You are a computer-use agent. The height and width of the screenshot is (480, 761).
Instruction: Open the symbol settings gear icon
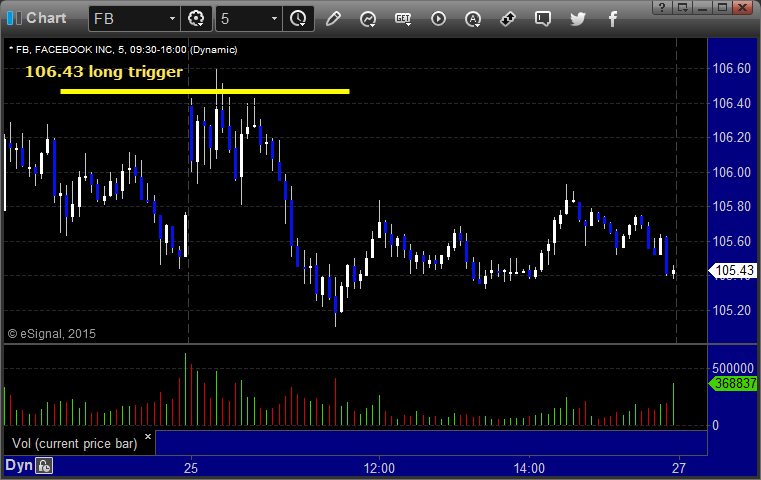pos(196,19)
